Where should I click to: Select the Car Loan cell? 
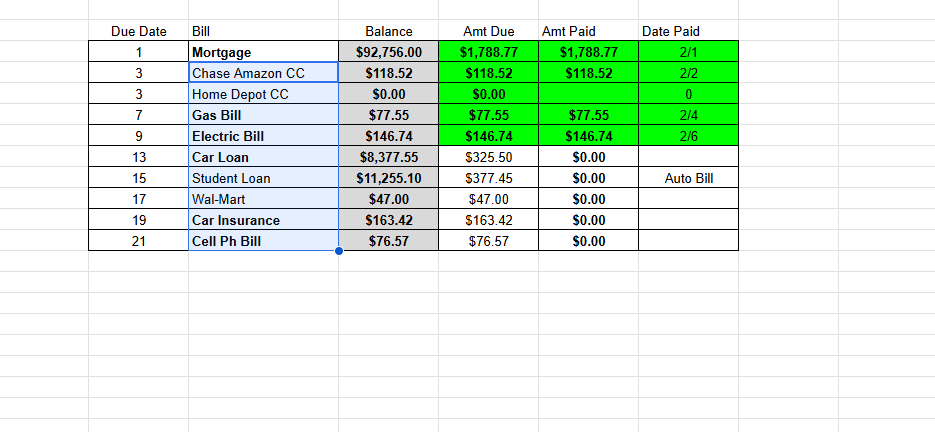264,157
